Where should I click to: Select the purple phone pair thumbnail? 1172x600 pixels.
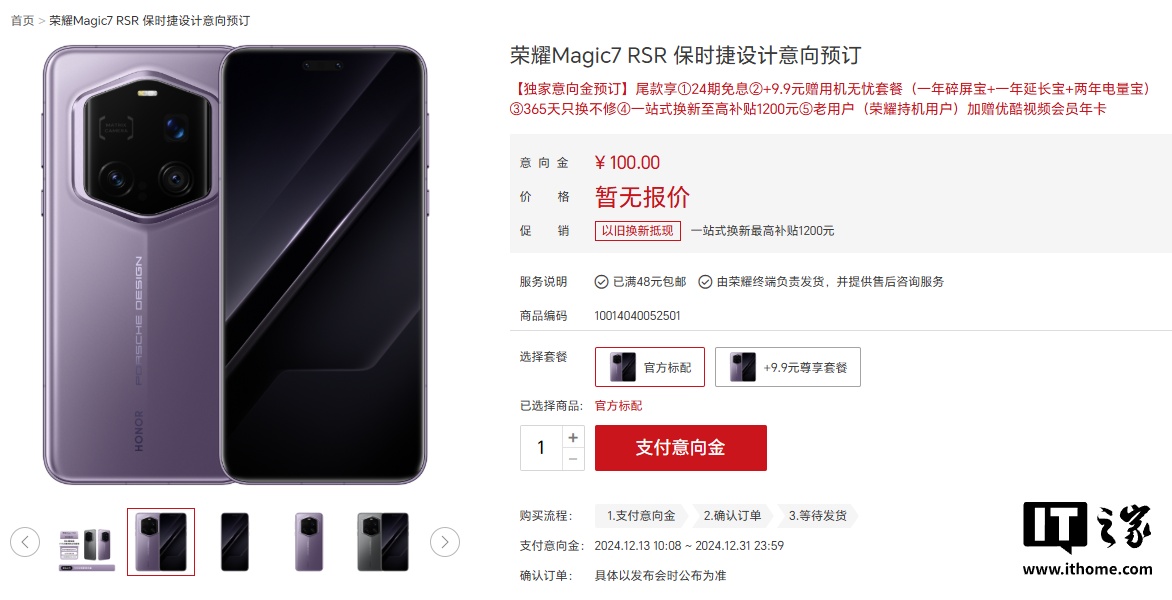click(161, 542)
